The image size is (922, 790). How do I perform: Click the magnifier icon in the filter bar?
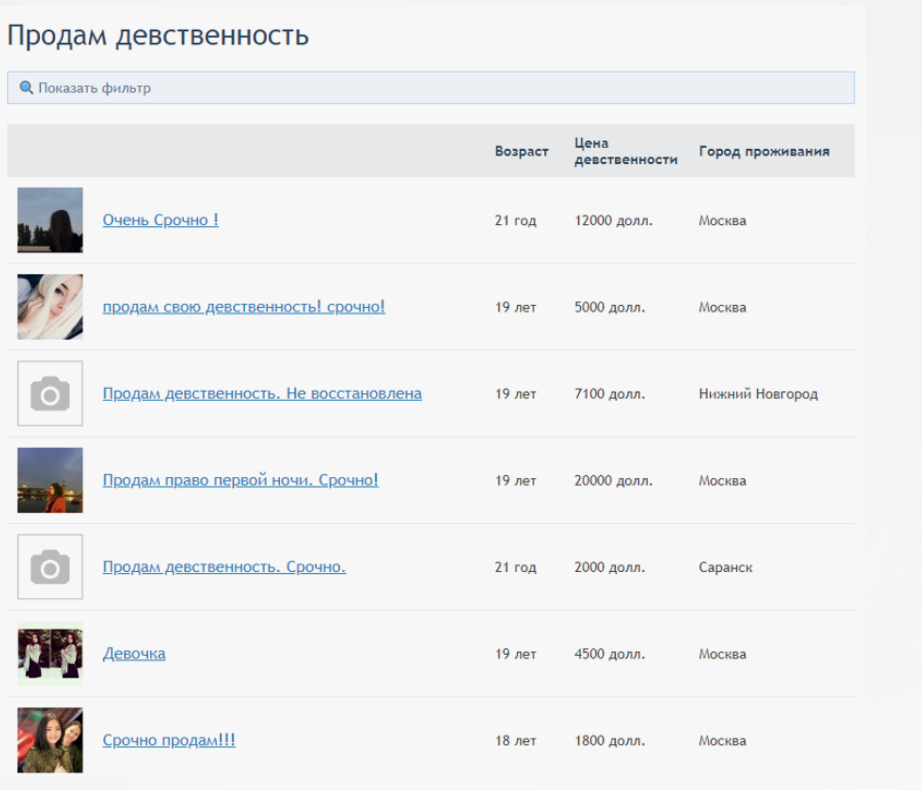pos(26,88)
